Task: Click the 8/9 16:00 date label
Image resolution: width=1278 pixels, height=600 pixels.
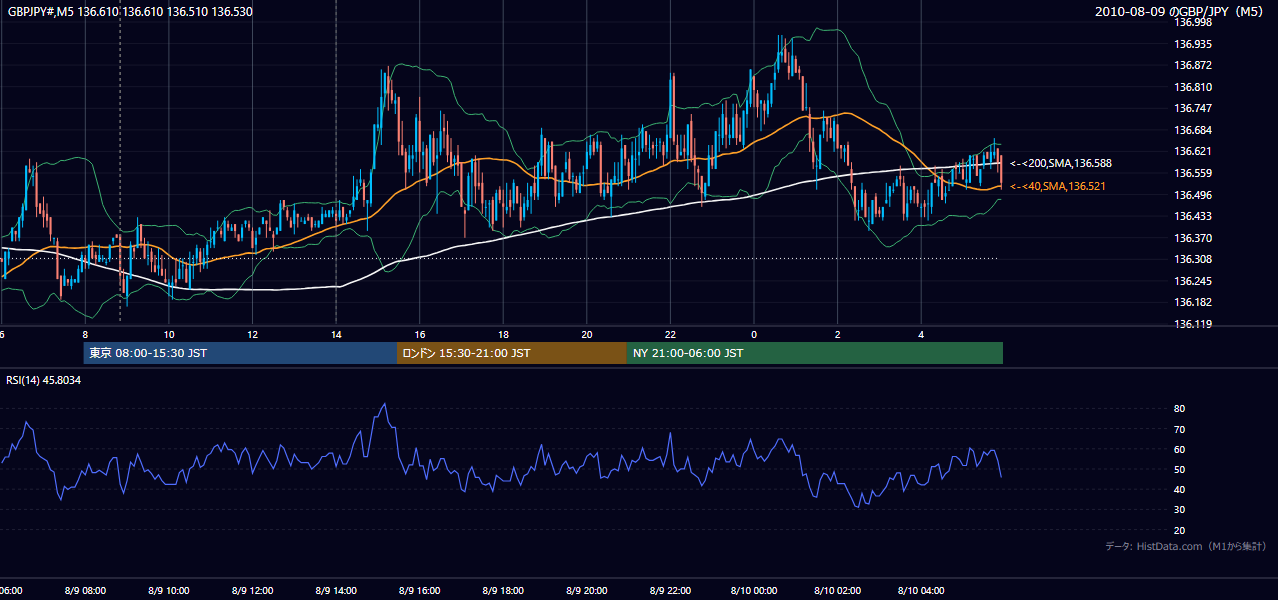Action: (420, 591)
